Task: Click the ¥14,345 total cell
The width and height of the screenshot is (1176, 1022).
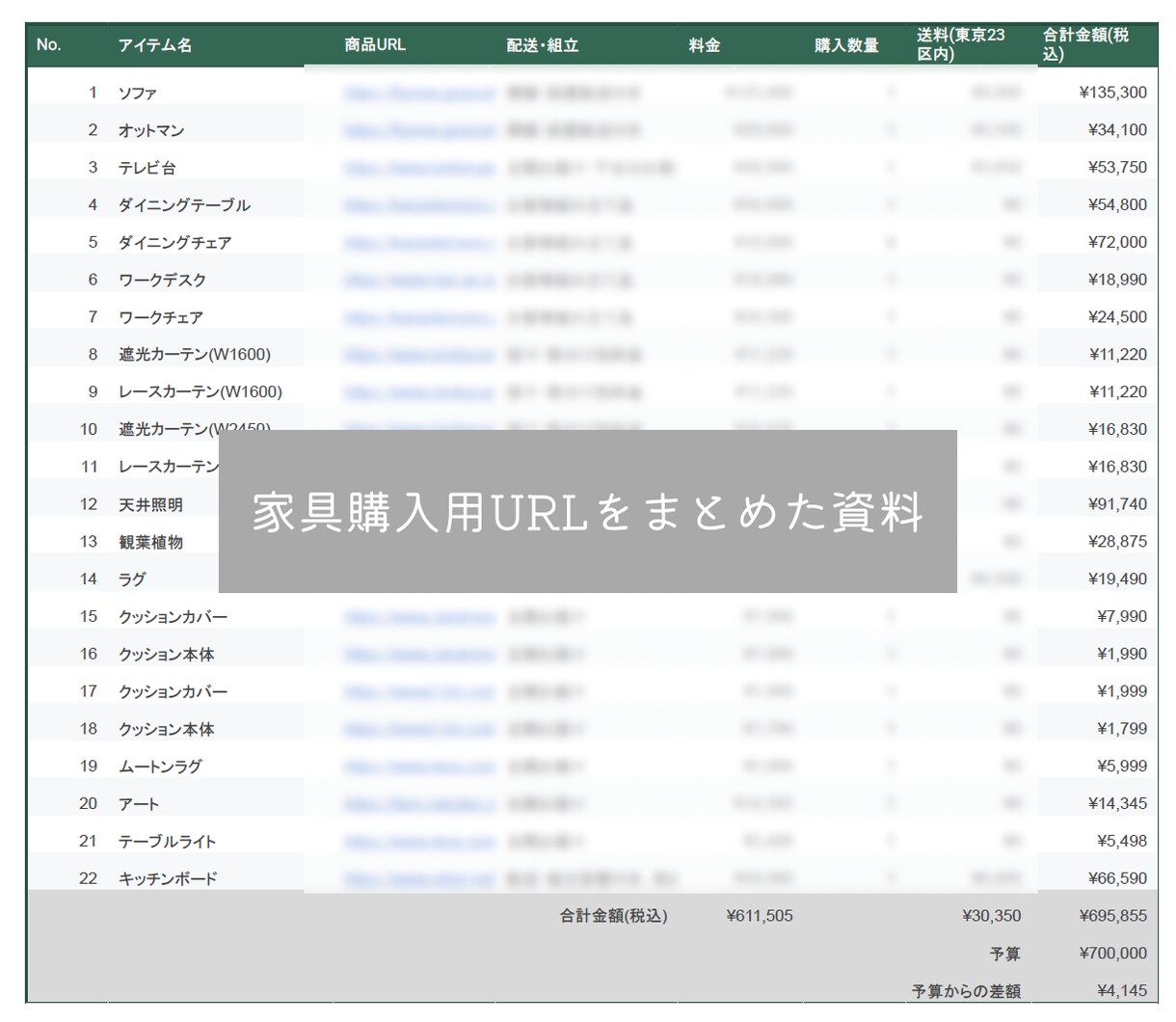Action: click(x=1117, y=804)
